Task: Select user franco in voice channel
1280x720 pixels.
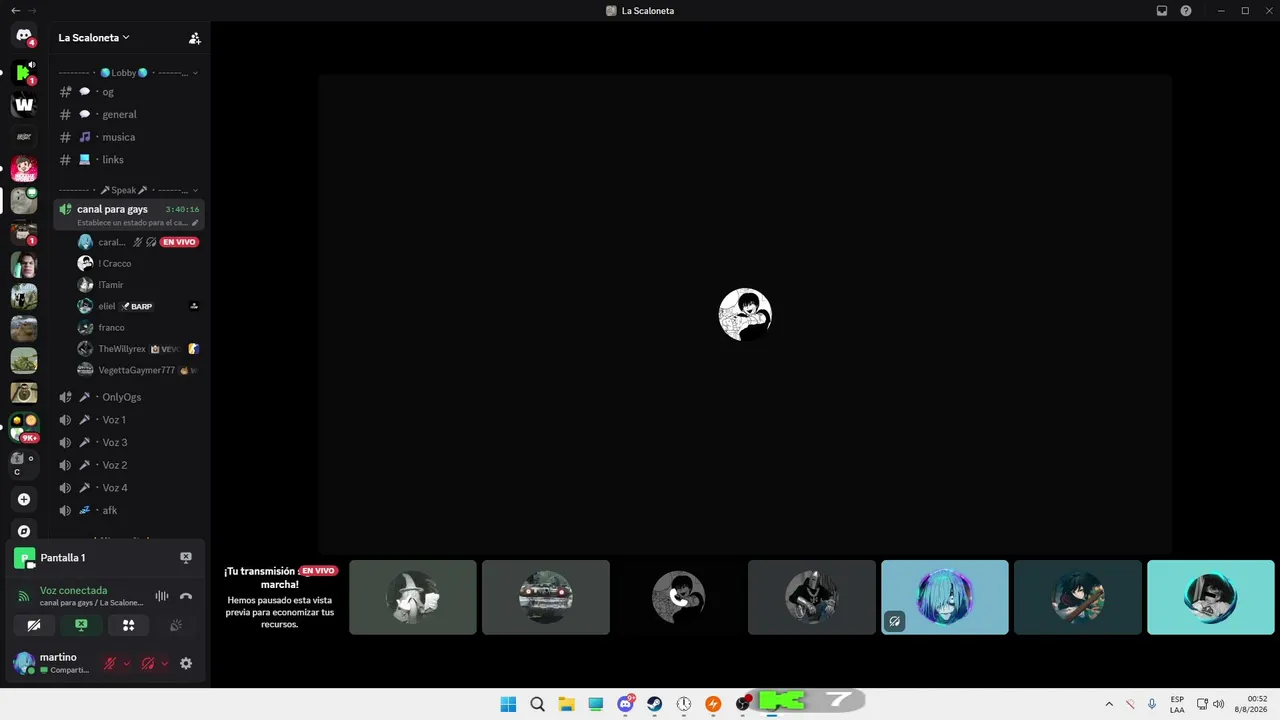Action: [x=138, y=328]
